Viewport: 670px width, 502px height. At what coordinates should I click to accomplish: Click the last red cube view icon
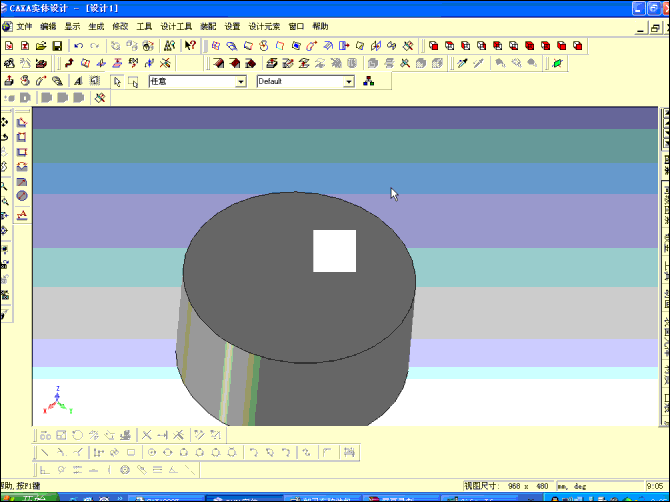point(578,46)
